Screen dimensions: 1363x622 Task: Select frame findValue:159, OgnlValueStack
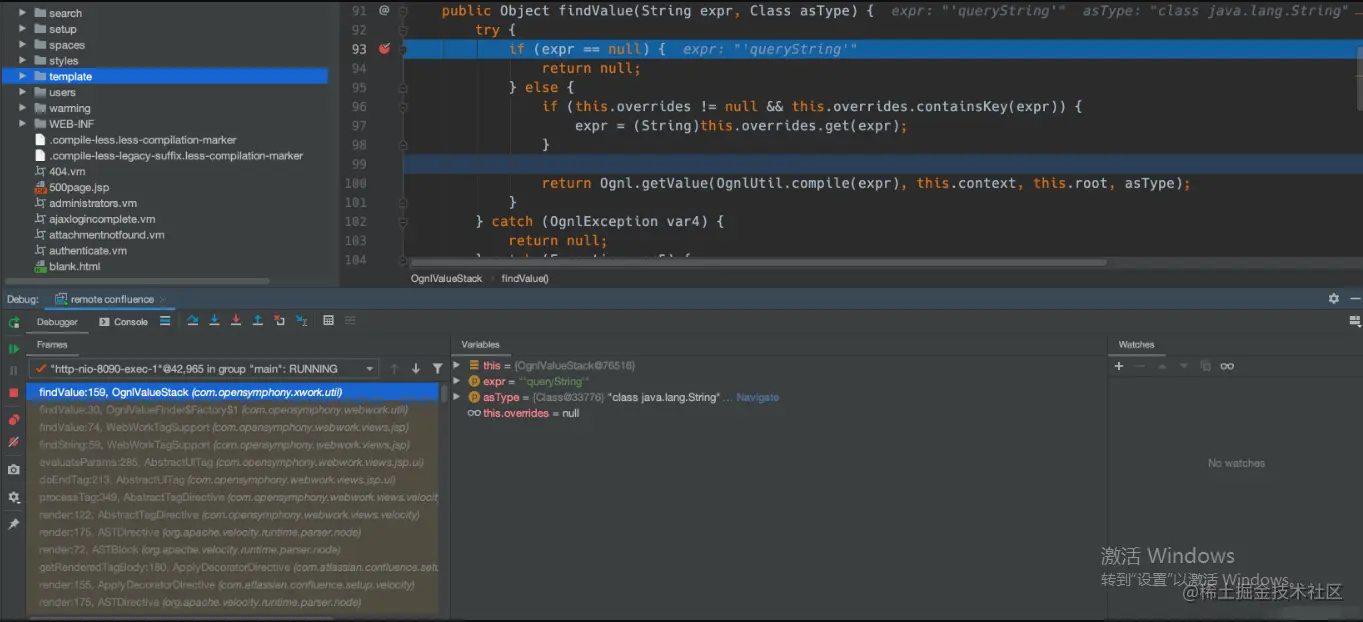232,392
